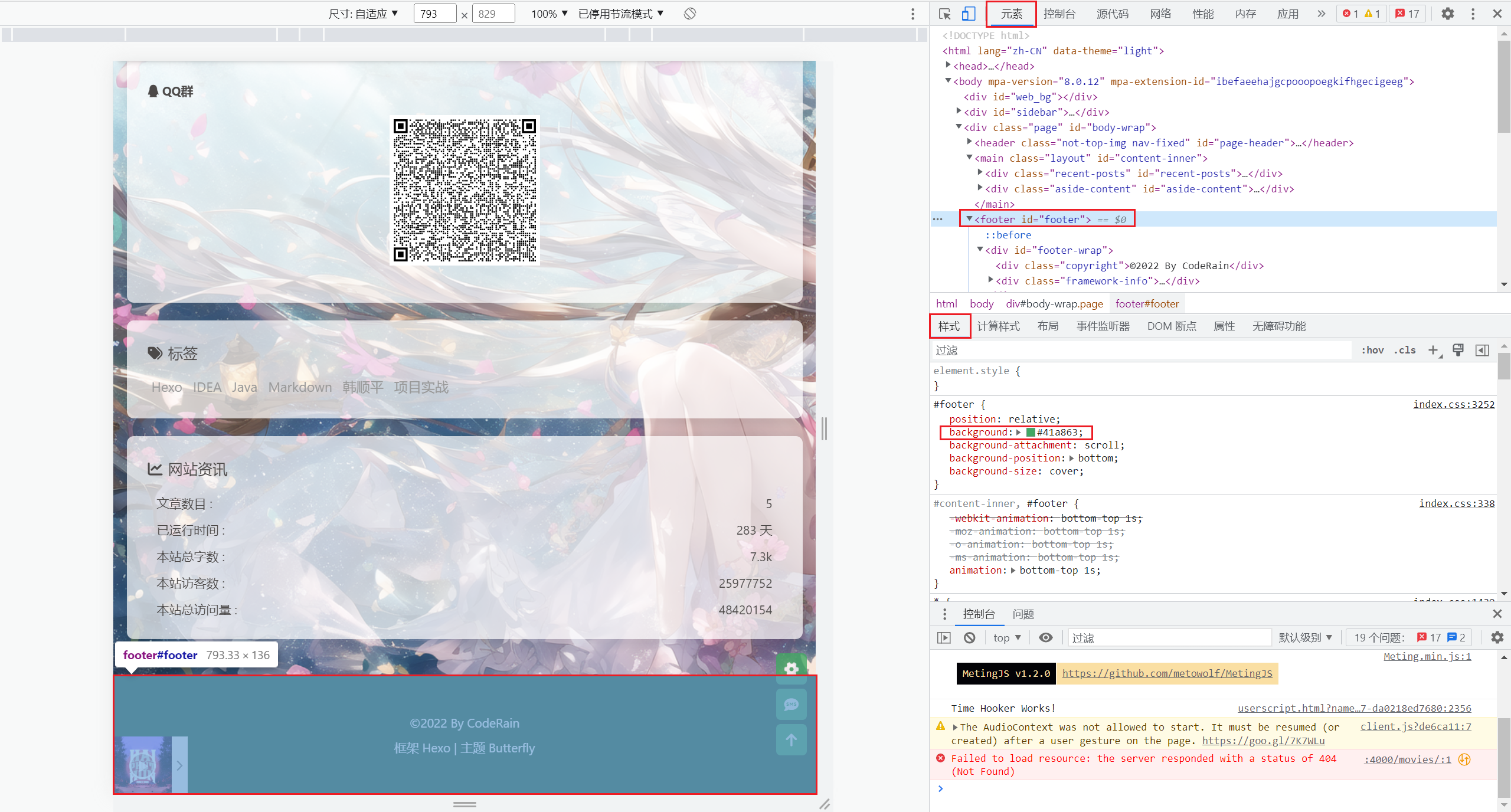Switch to the 计算样式 tab

tap(998, 326)
